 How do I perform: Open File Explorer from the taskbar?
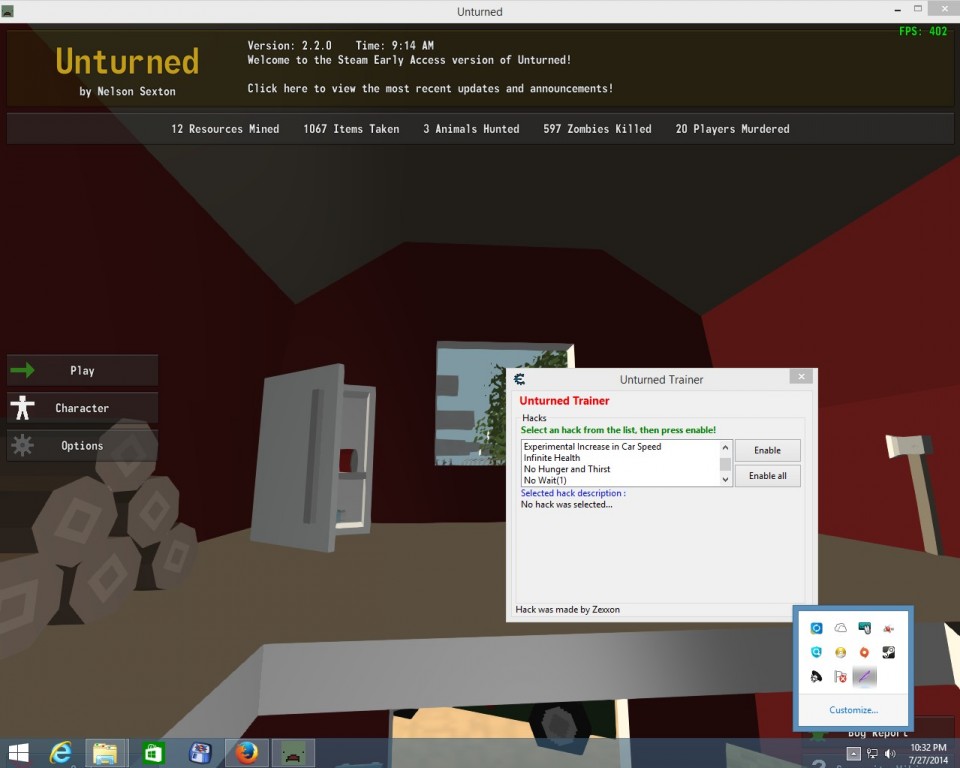(105, 753)
